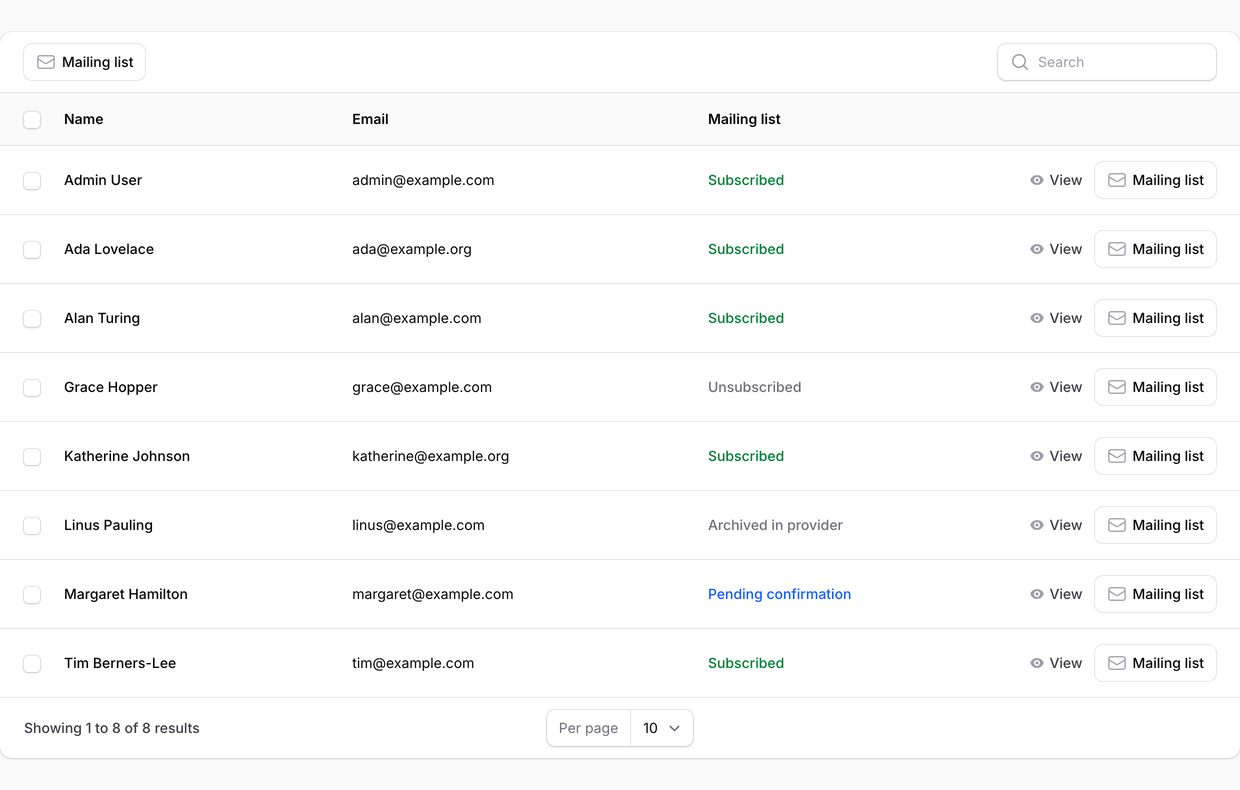Screen dimensions: 1240x790
Task: Click the eye icon for Admin User
Action: [x=1037, y=180]
